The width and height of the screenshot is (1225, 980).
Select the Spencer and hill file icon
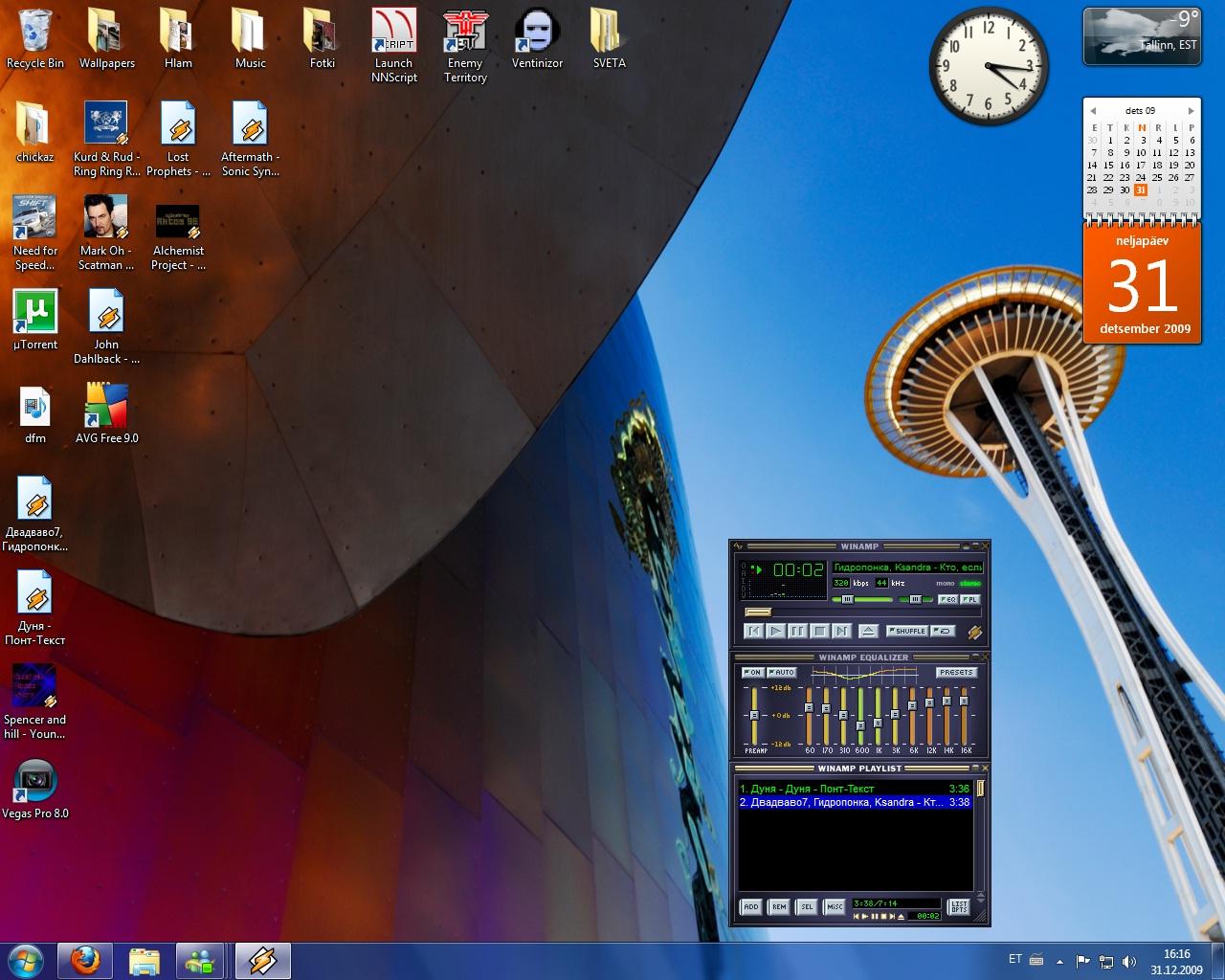coord(35,702)
